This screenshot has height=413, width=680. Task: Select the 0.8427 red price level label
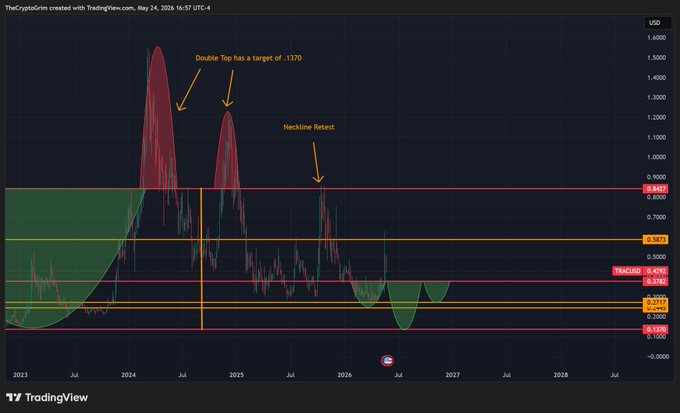coord(656,189)
